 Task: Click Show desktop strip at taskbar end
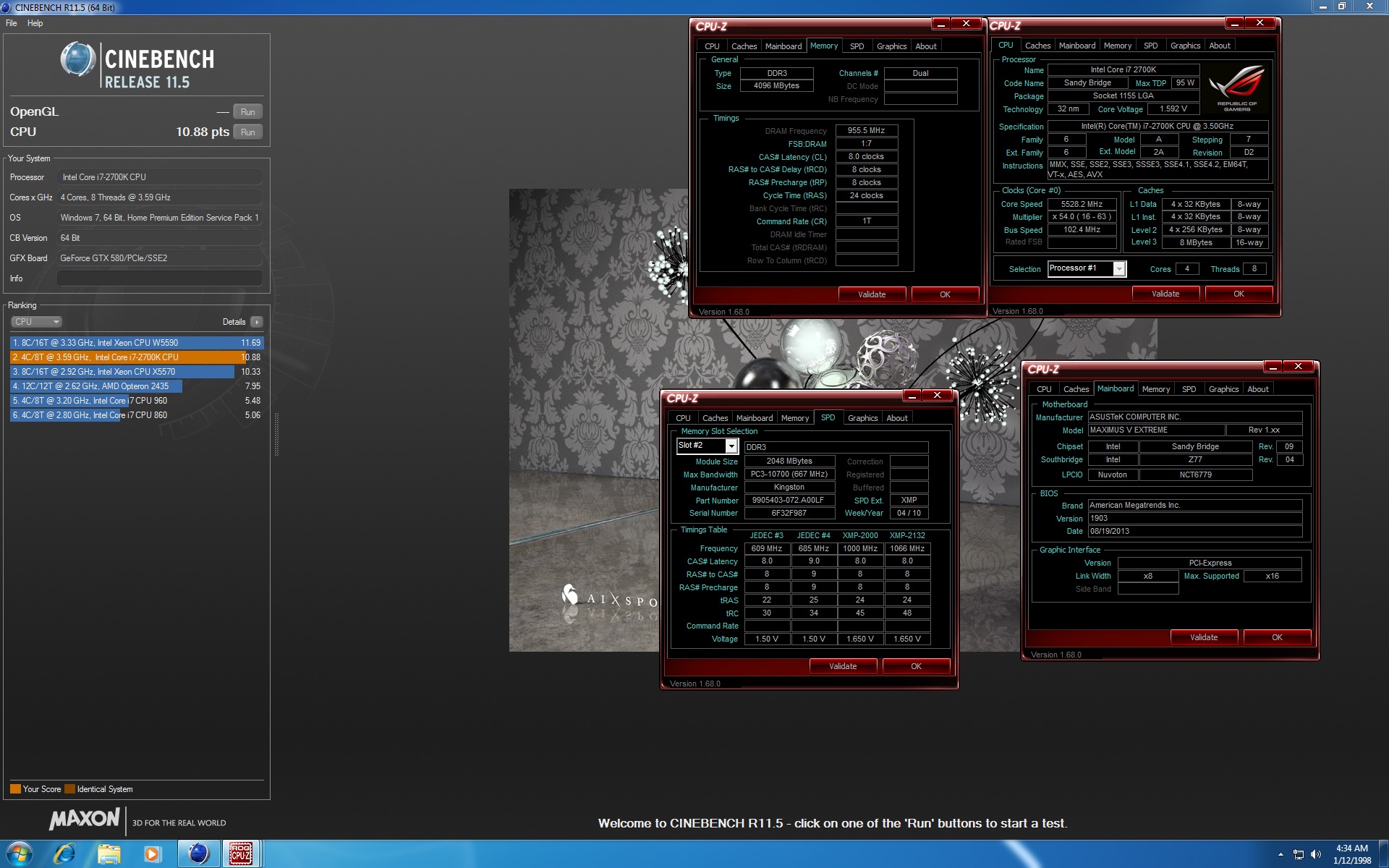coord(1383,854)
